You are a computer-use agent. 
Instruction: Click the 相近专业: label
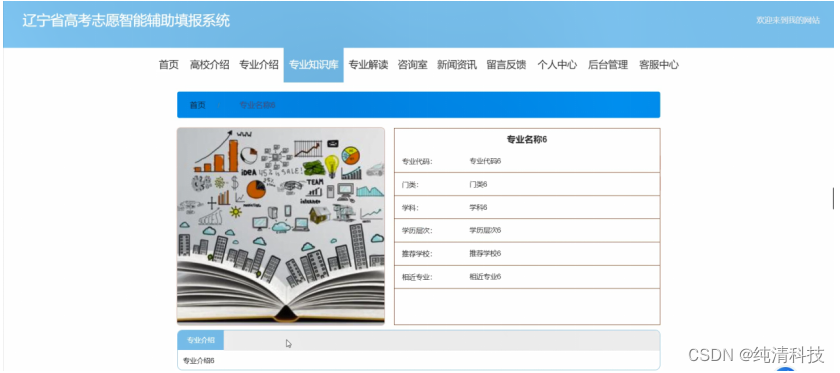[417, 278]
